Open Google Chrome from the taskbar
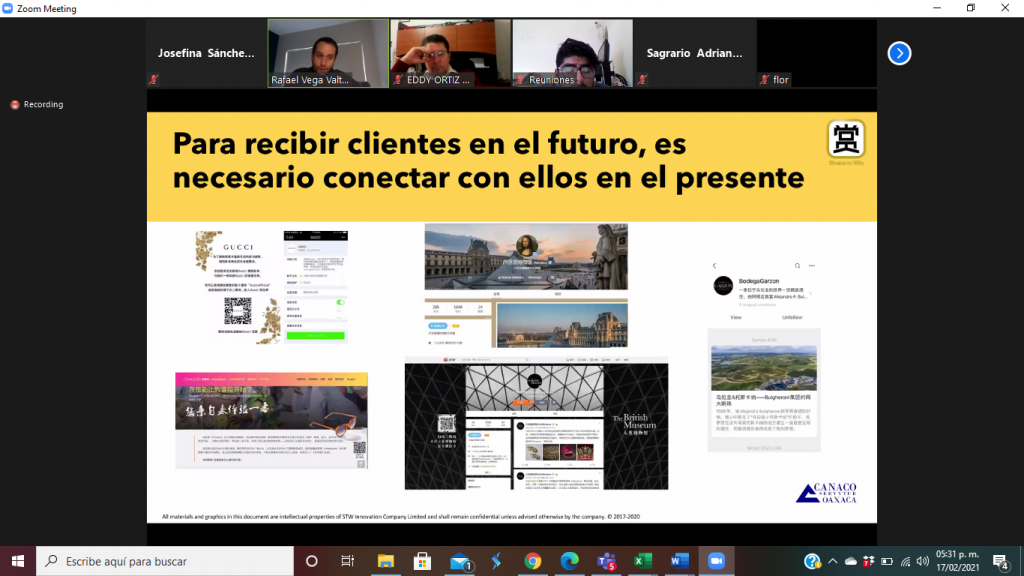This screenshot has width=1024, height=576. coord(533,561)
